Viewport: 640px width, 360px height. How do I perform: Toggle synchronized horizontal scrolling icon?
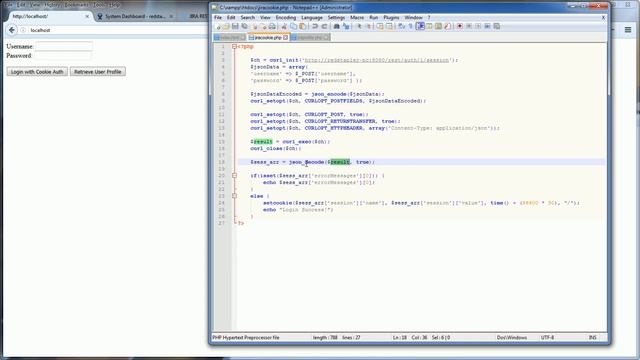(x=389, y=27)
